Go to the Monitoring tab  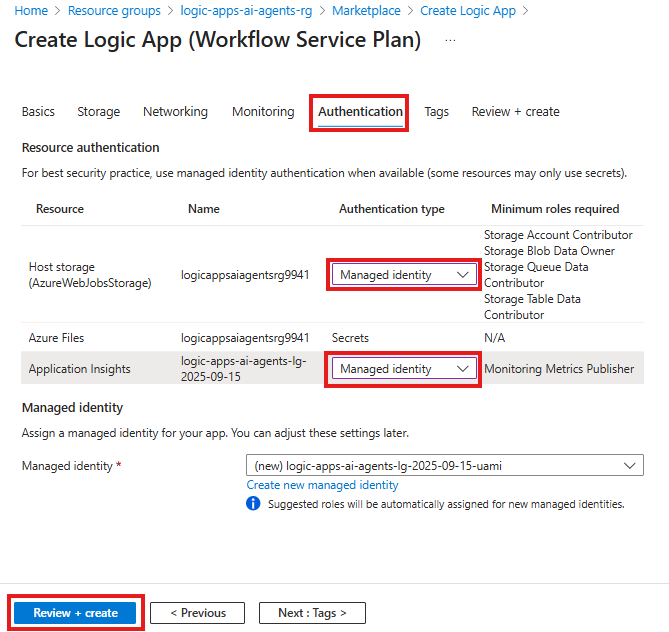pyautogui.click(x=263, y=112)
